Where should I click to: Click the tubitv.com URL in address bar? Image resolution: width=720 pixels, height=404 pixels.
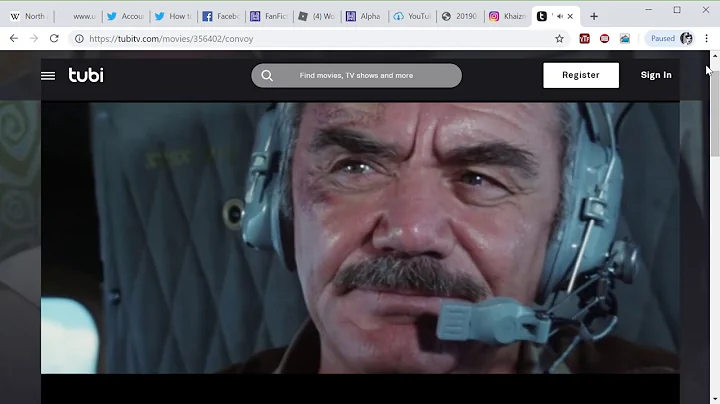171,39
